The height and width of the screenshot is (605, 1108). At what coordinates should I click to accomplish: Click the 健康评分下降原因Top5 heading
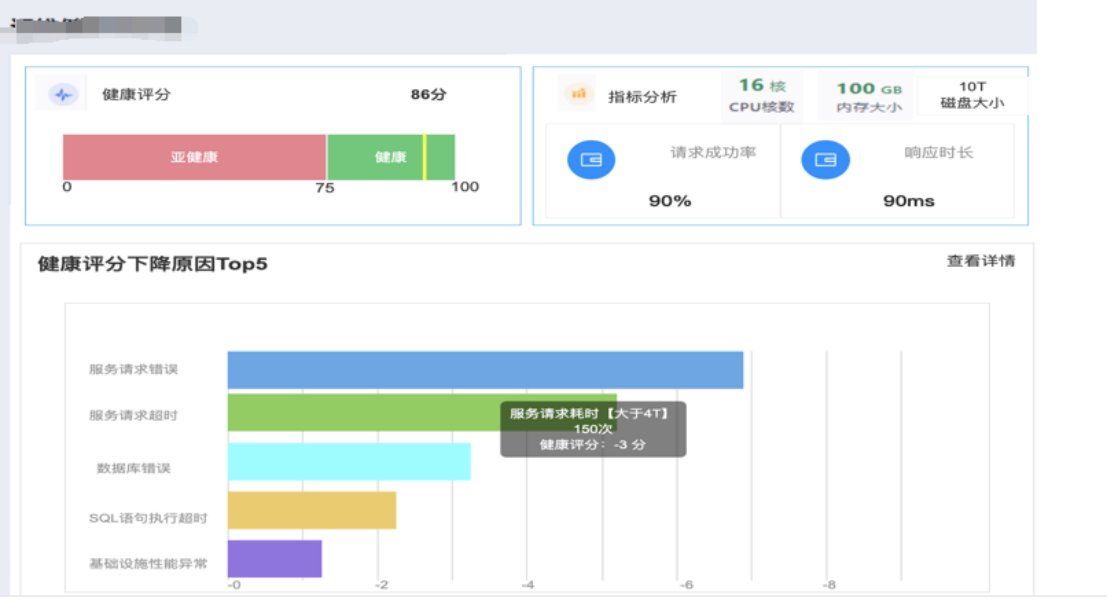[x=152, y=264]
